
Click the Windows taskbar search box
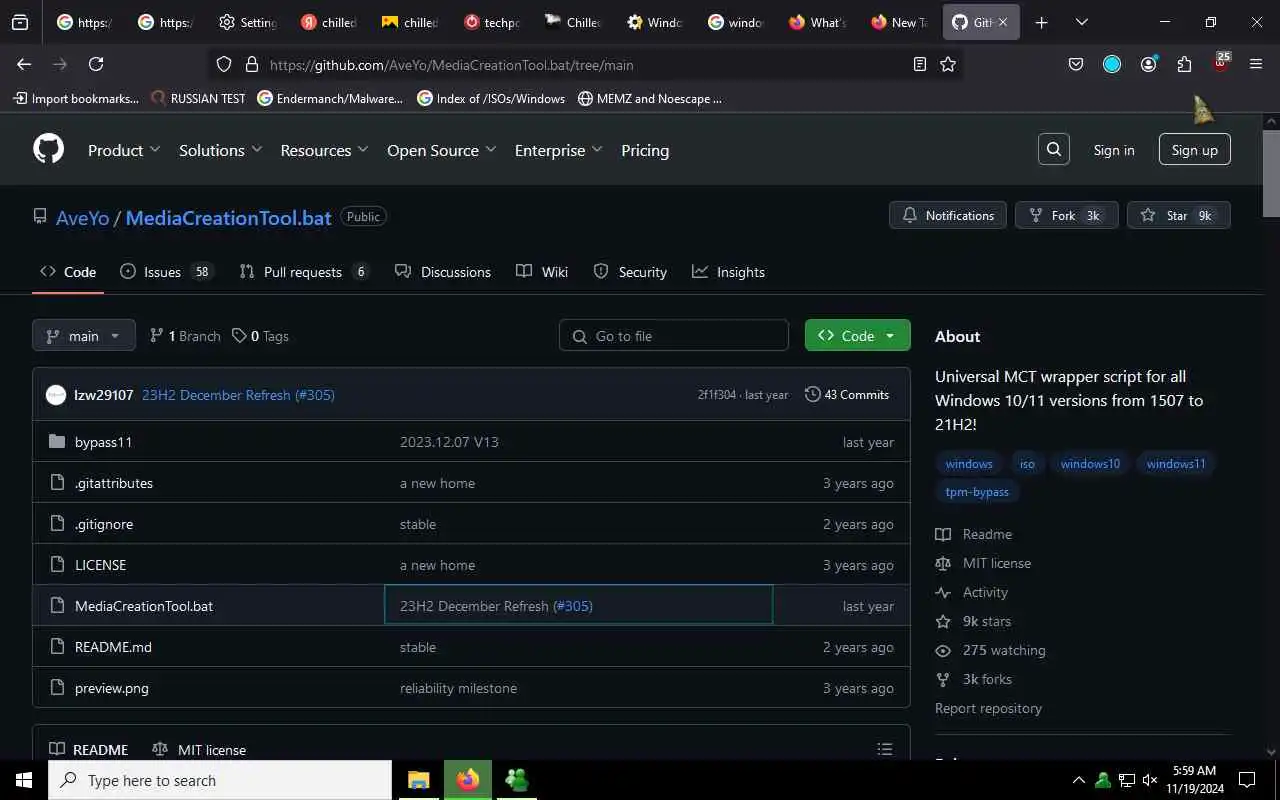pos(220,780)
